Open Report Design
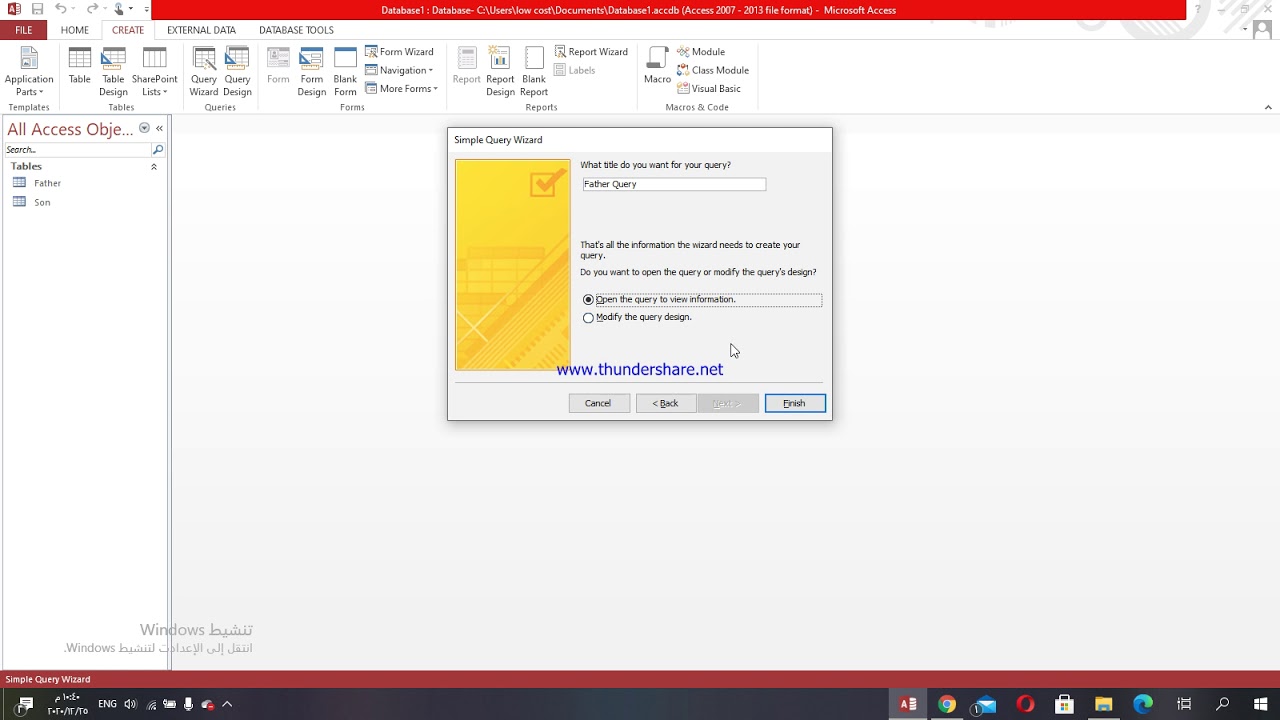Image resolution: width=1280 pixels, height=720 pixels. point(500,72)
